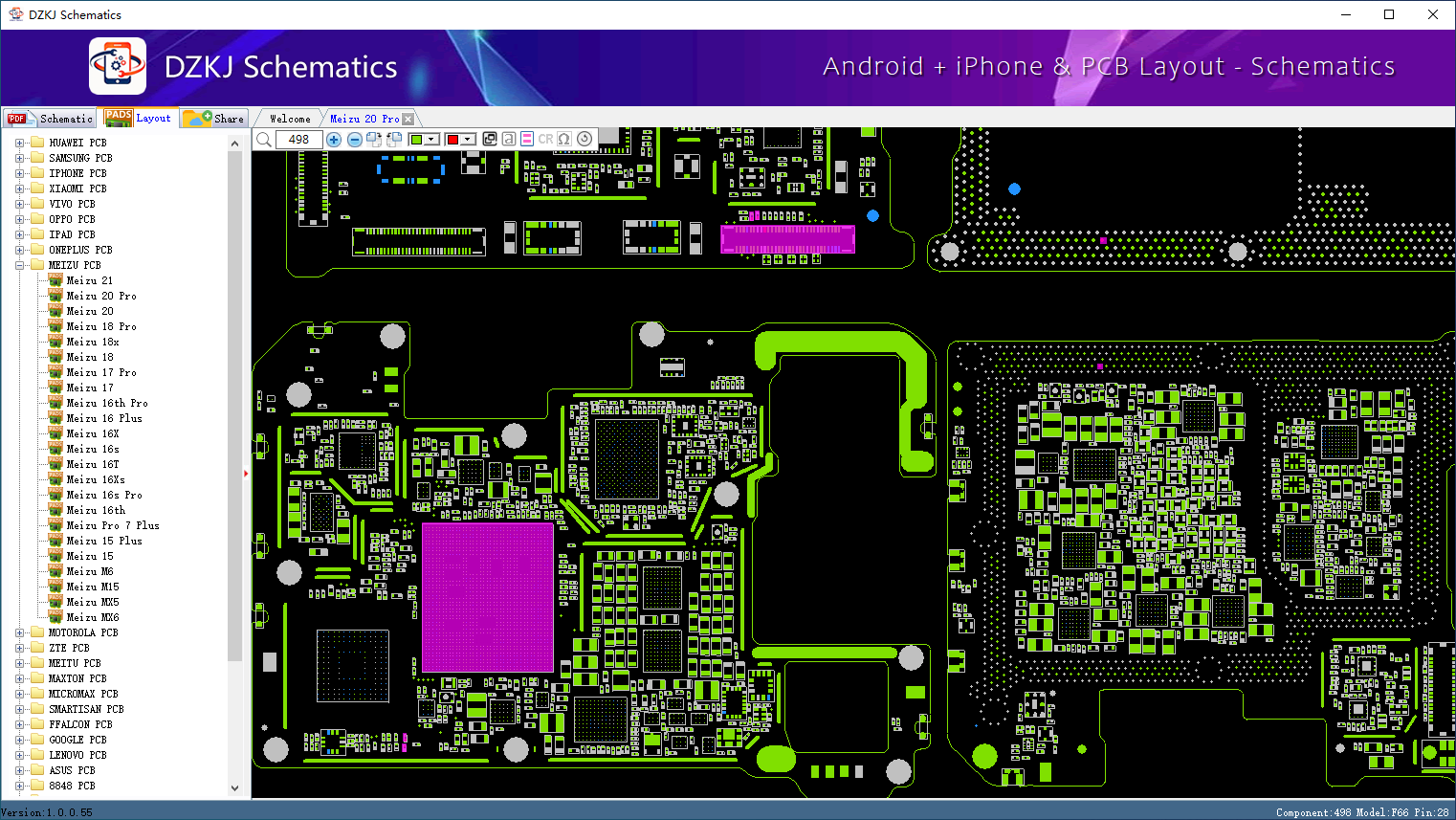Open the red color dropdown arrow

coord(468,140)
